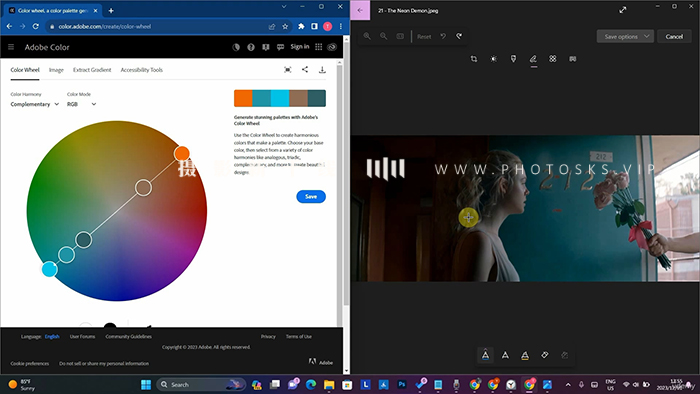Open the Accessibility Tools tab

click(x=142, y=70)
